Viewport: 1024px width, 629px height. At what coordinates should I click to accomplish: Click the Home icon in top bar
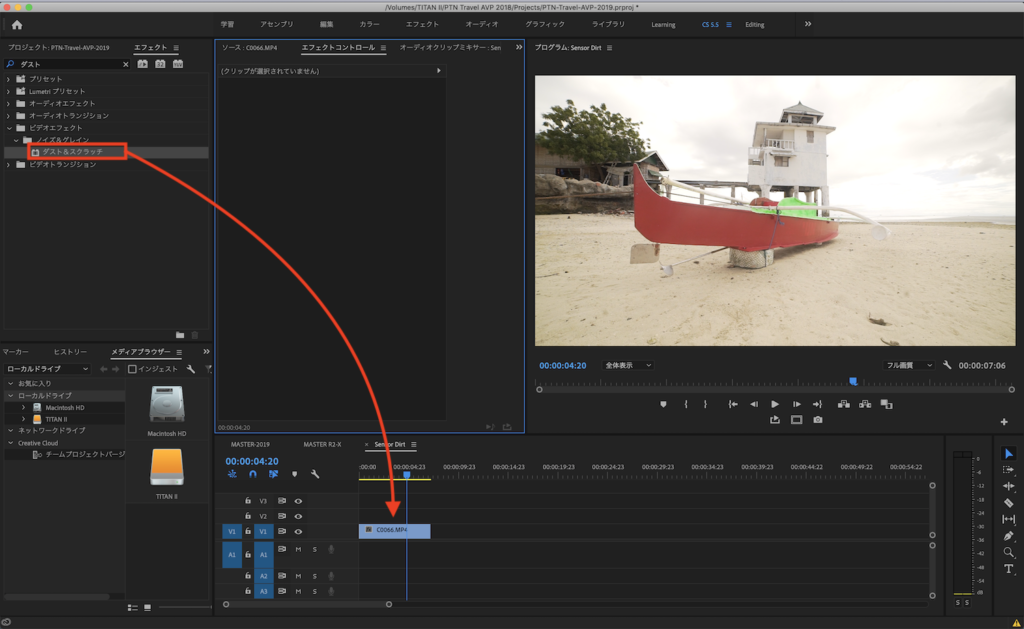tap(16, 24)
